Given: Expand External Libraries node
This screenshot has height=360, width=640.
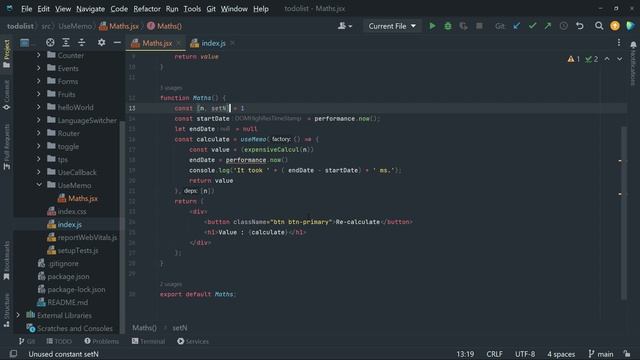Looking at the screenshot, I should point(18,315).
